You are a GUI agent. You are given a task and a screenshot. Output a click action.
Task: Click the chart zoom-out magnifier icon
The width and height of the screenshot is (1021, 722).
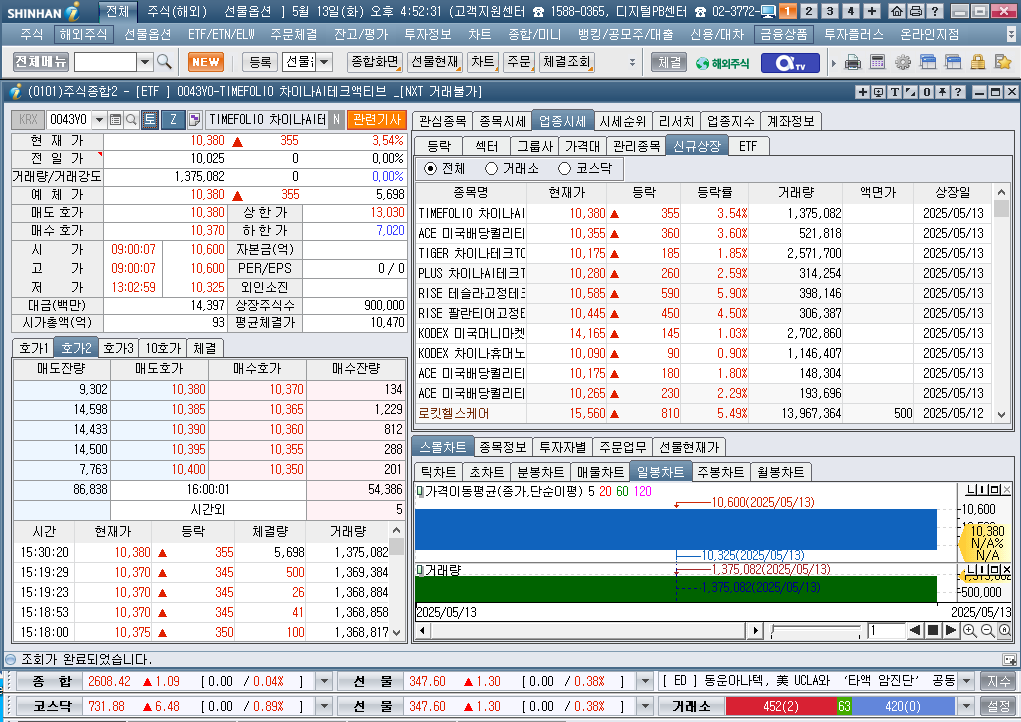point(987,630)
